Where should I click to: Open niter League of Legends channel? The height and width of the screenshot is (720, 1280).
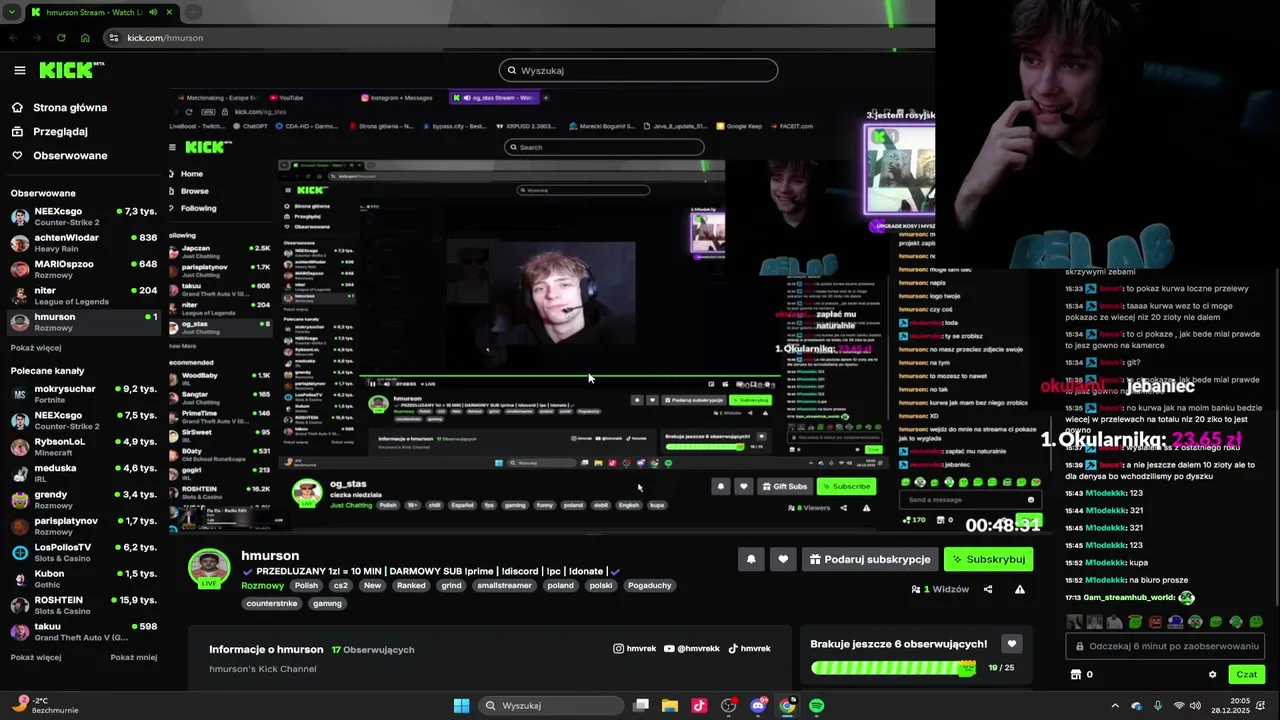83,295
